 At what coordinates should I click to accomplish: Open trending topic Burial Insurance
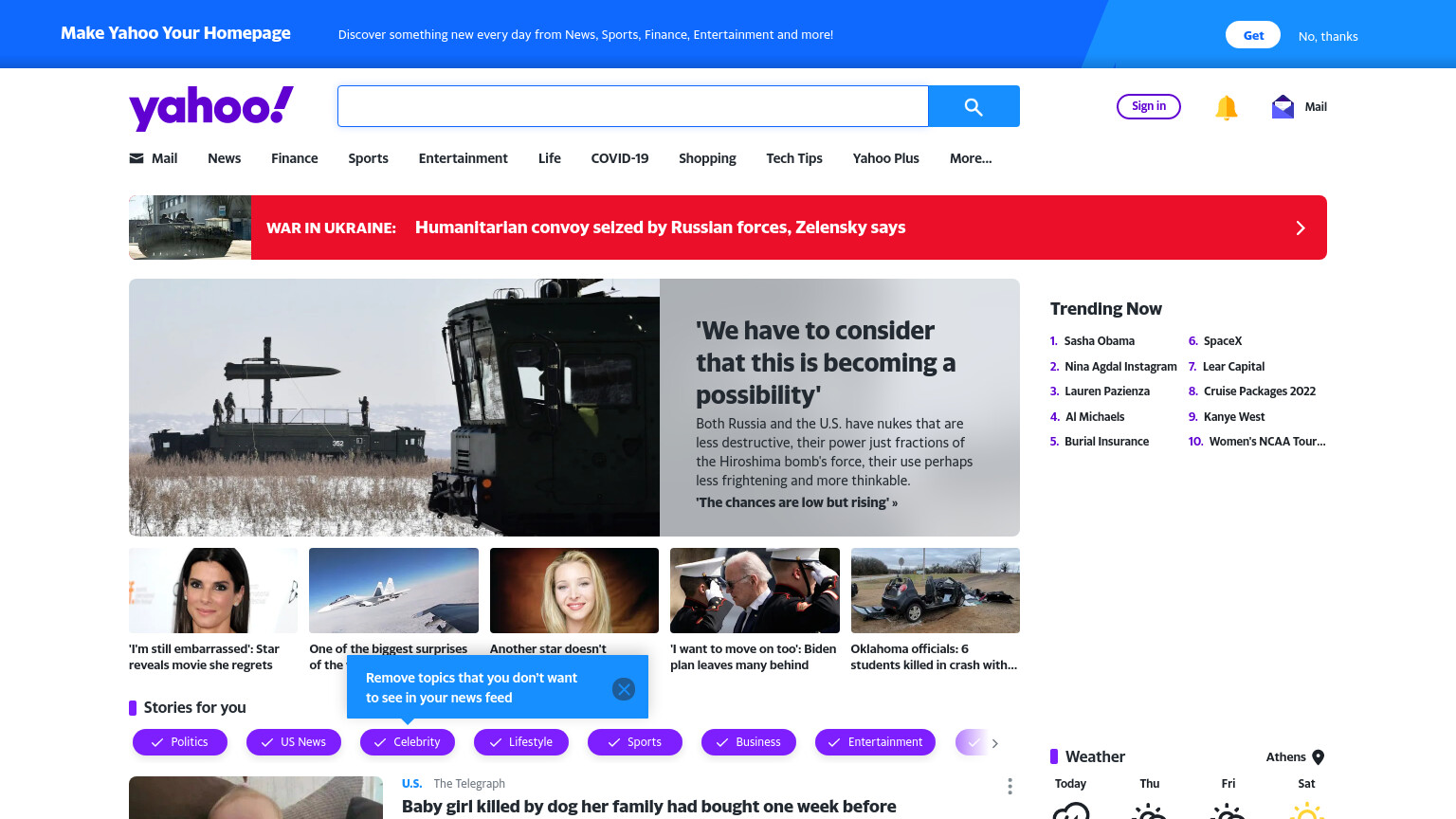pos(1106,442)
